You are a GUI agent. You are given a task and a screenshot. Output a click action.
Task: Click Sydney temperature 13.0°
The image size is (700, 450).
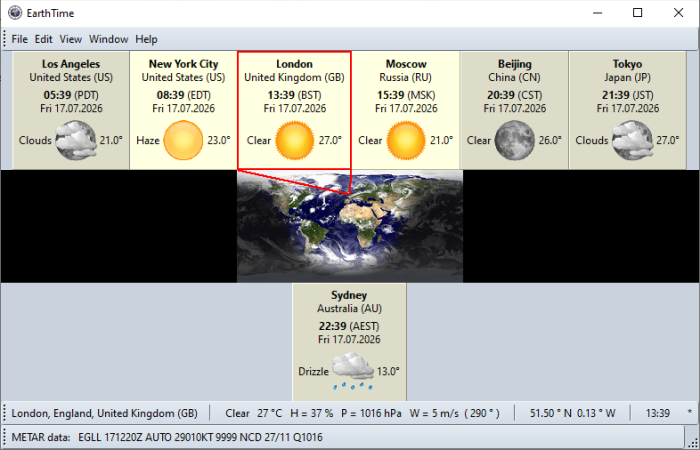click(x=388, y=371)
